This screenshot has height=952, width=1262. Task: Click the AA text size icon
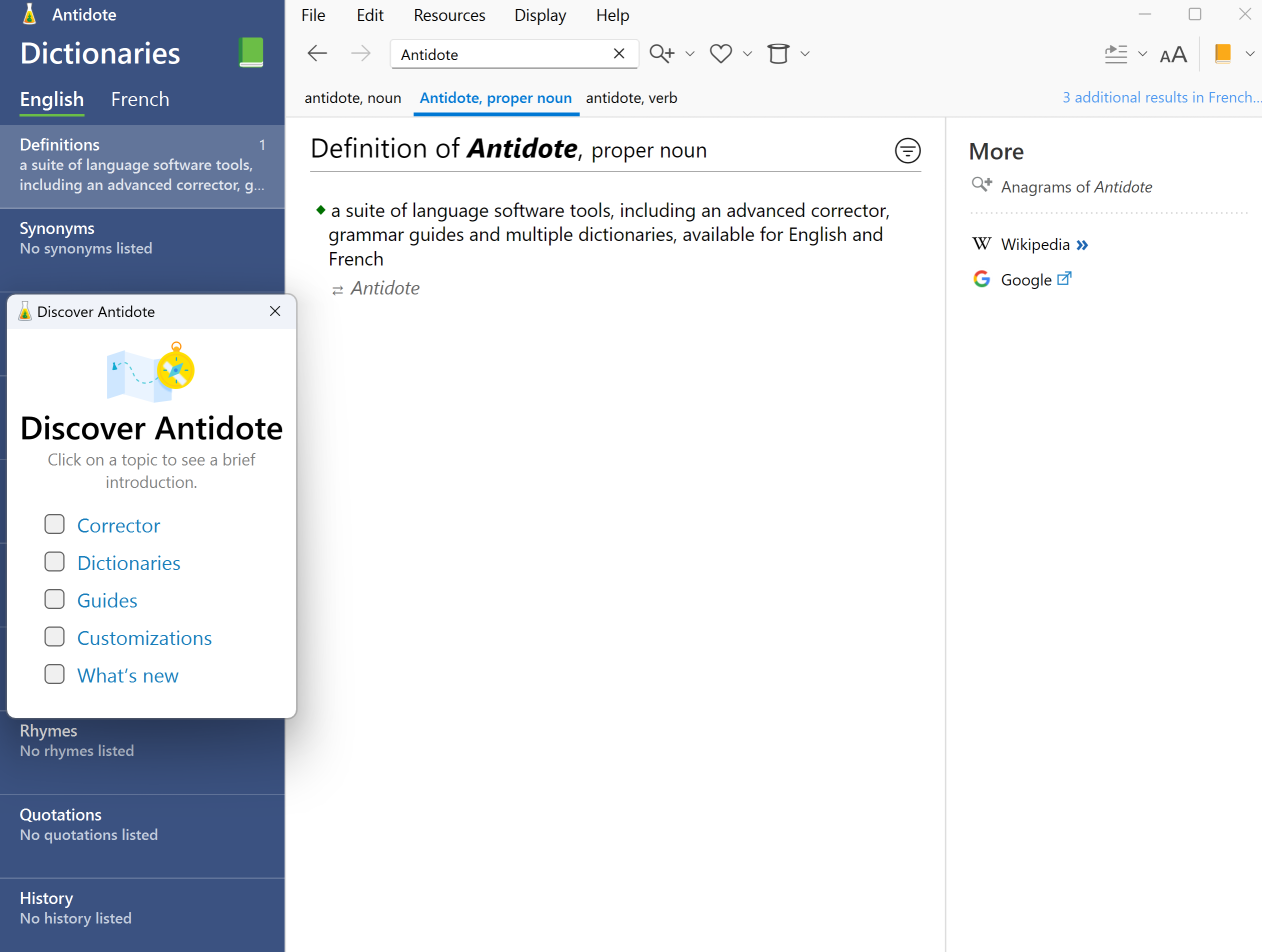(1173, 55)
